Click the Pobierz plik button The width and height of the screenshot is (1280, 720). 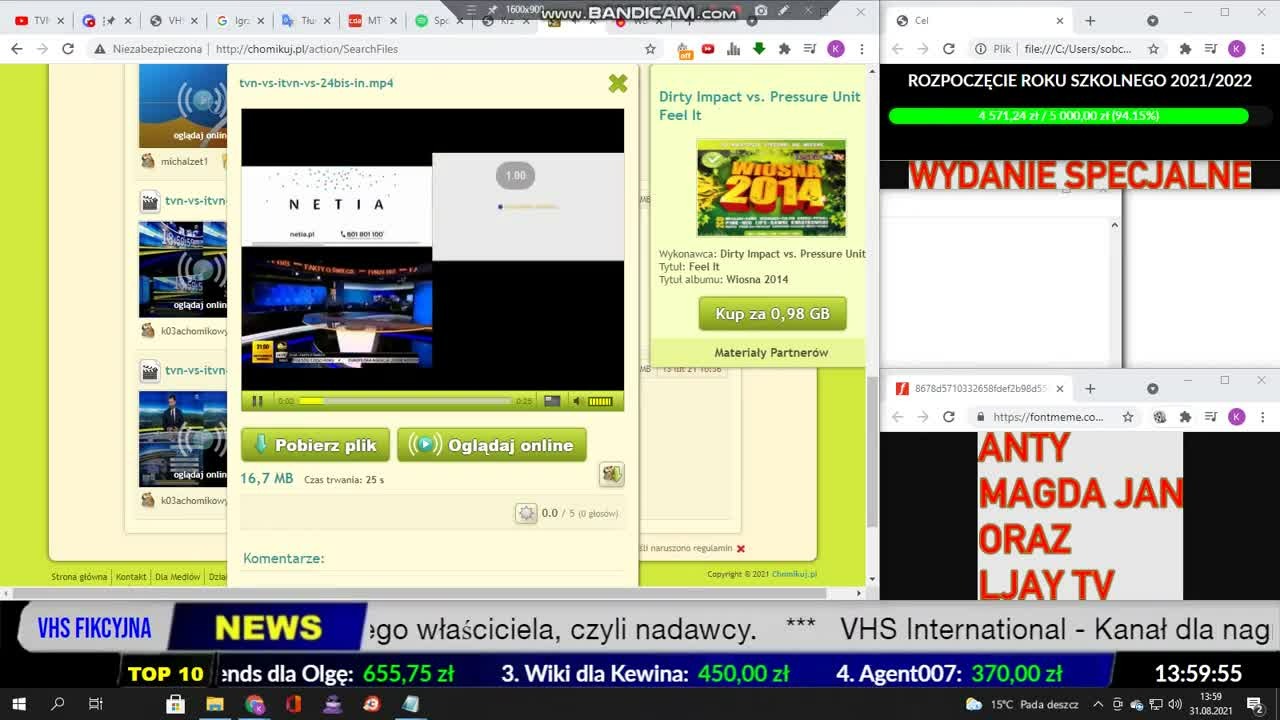tap(315, 445)
